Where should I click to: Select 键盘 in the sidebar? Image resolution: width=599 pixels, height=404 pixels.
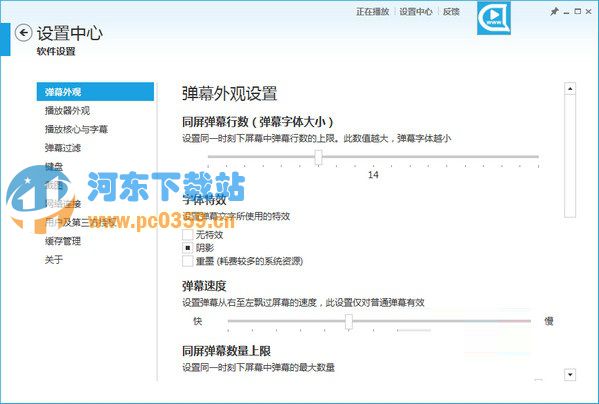pos(54,166)
